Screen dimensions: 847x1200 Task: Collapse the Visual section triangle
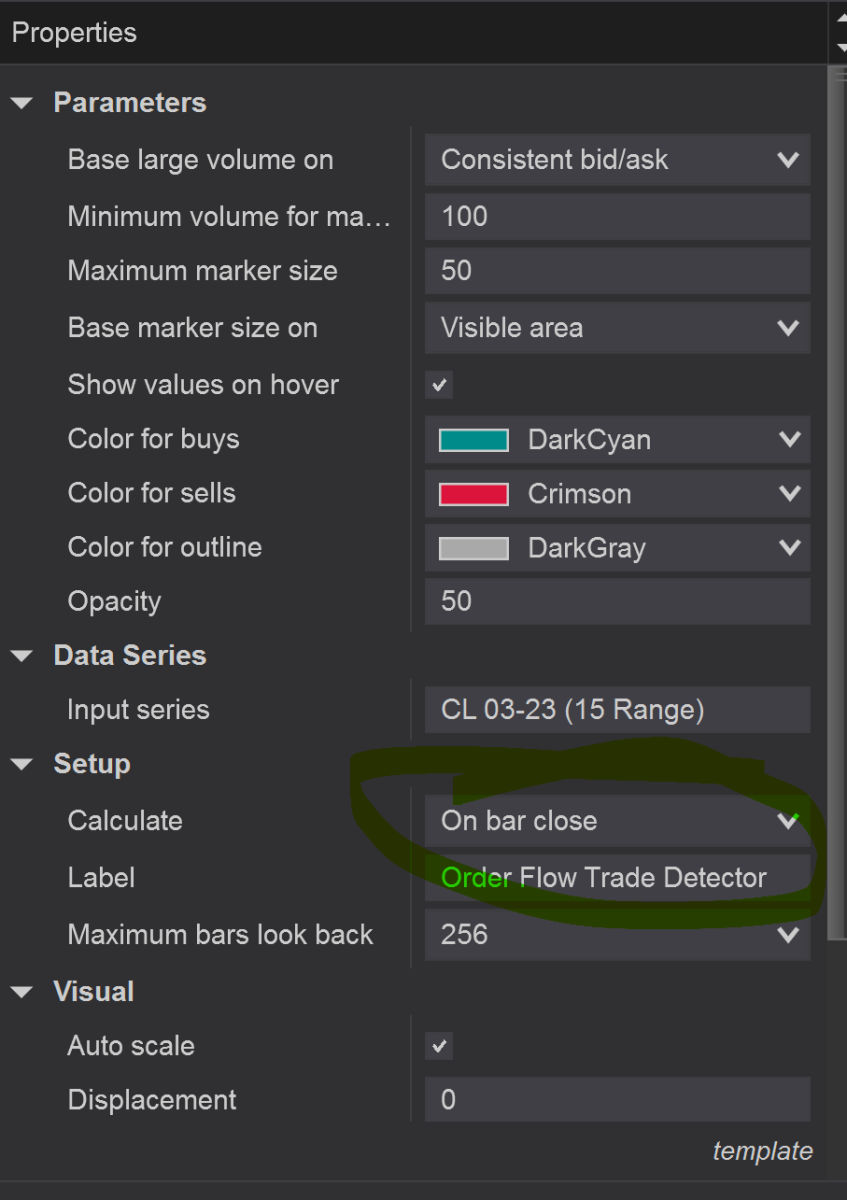[x=22, y=993]
